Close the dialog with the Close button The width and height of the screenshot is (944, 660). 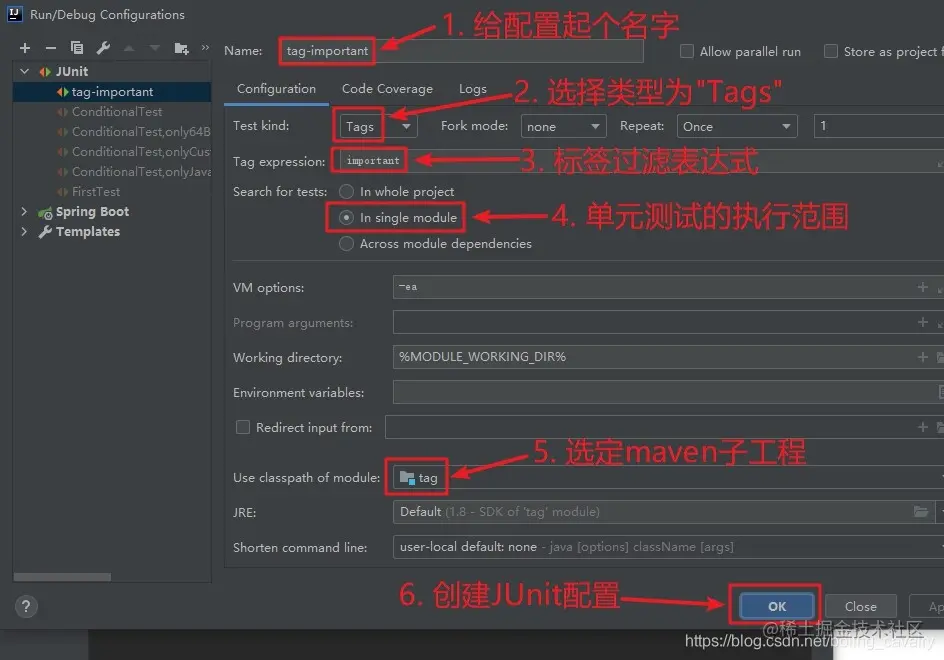[x=860, y=606]
